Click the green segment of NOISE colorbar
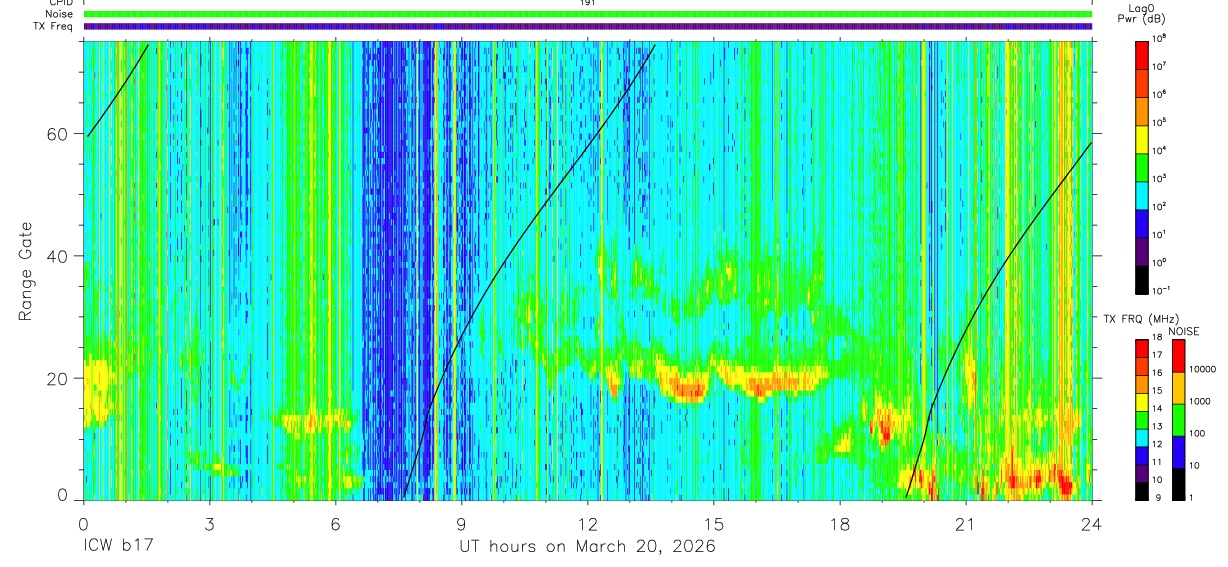This screenshot has width=1228, height=567. pos(1179,419)
